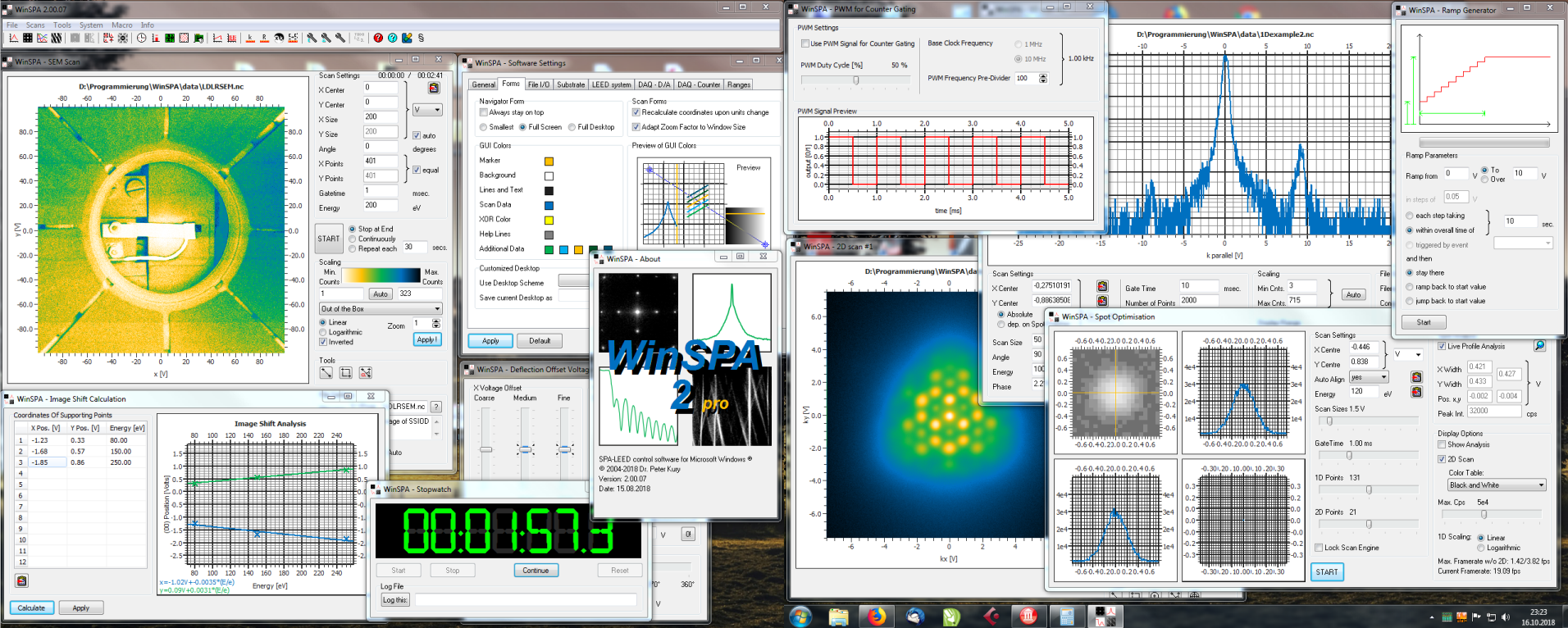This screenshot has height=628, width=1568.
Task: Open Firefox from the Windows taskbar
Action: point(877,616)
